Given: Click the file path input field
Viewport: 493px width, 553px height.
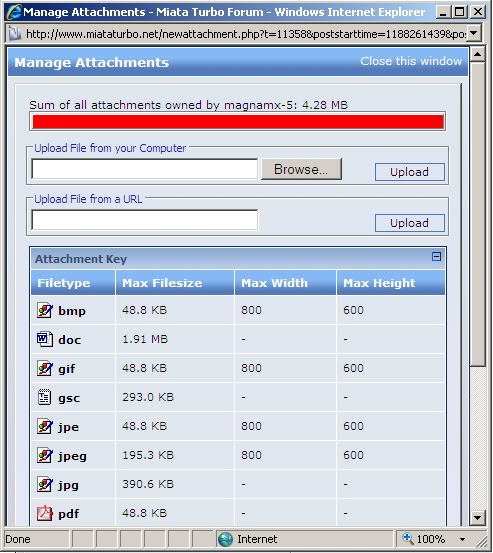Looking at the screenshot, I should (145, 169).
